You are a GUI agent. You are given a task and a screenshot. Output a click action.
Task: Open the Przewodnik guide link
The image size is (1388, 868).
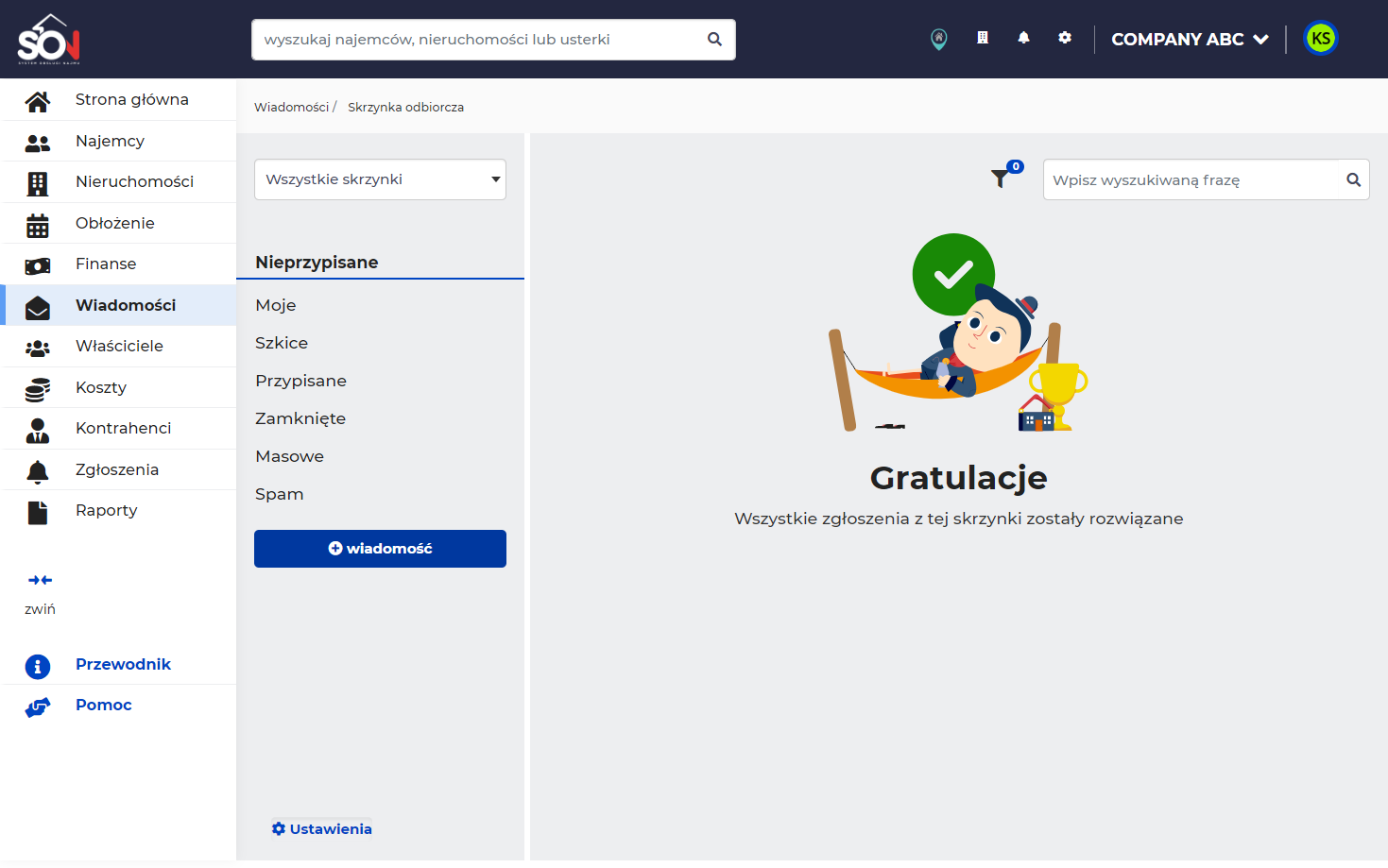pyautogui.click(x=123, y=664)
